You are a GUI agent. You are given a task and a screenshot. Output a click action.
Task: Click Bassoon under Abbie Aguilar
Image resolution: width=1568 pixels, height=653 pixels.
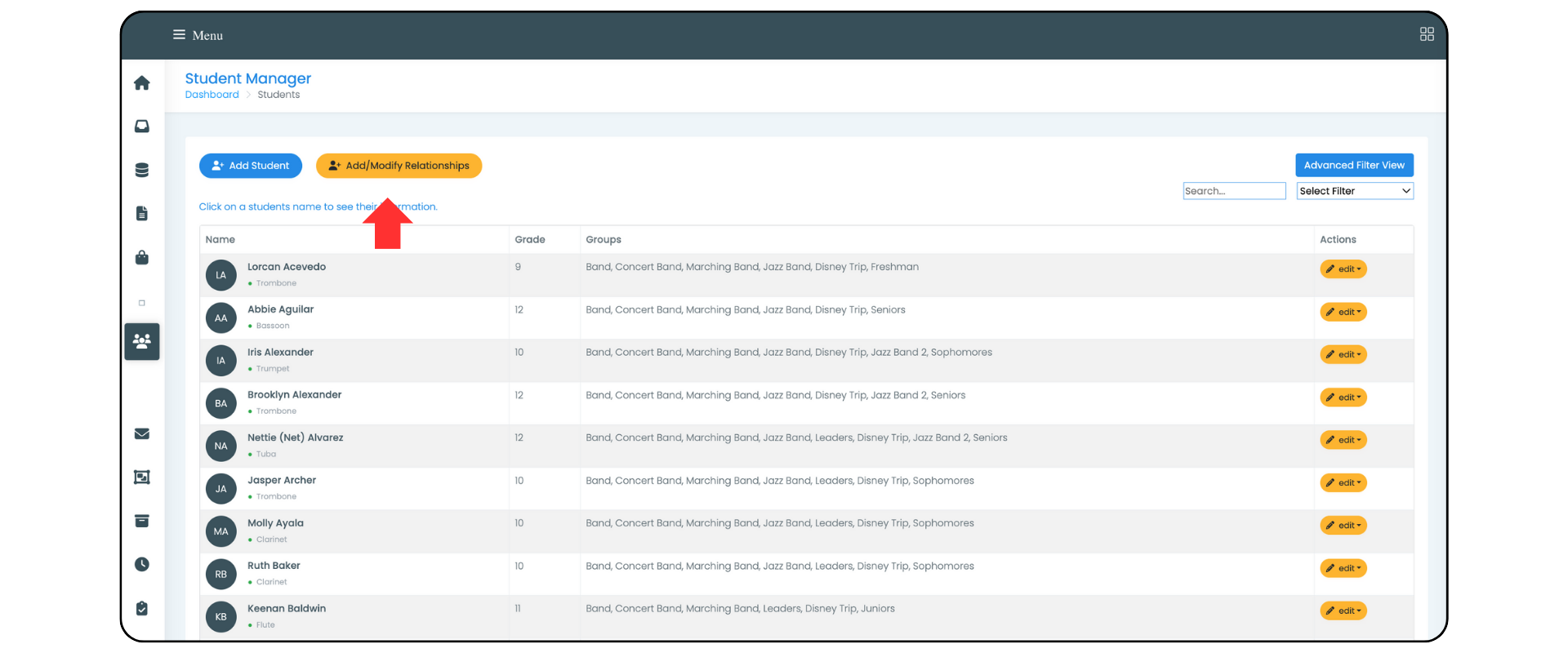[x=273, y=326]
